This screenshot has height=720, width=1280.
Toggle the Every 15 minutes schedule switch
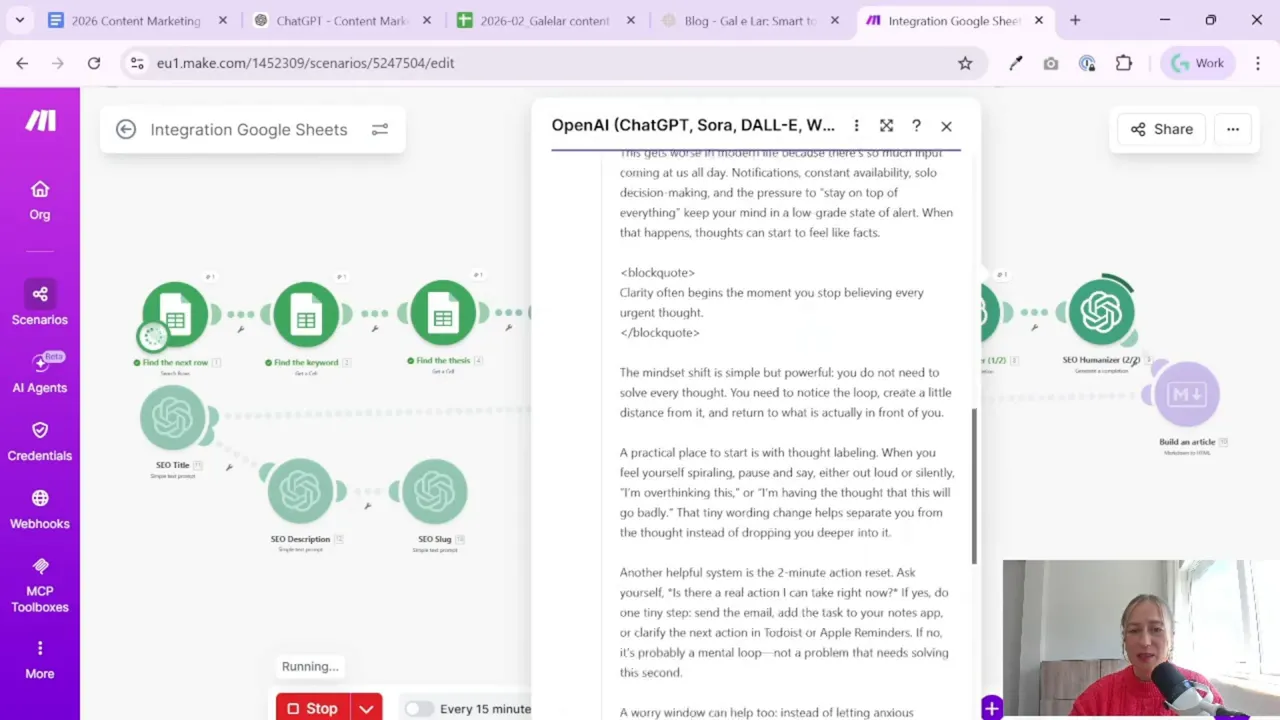click(418, 708)
